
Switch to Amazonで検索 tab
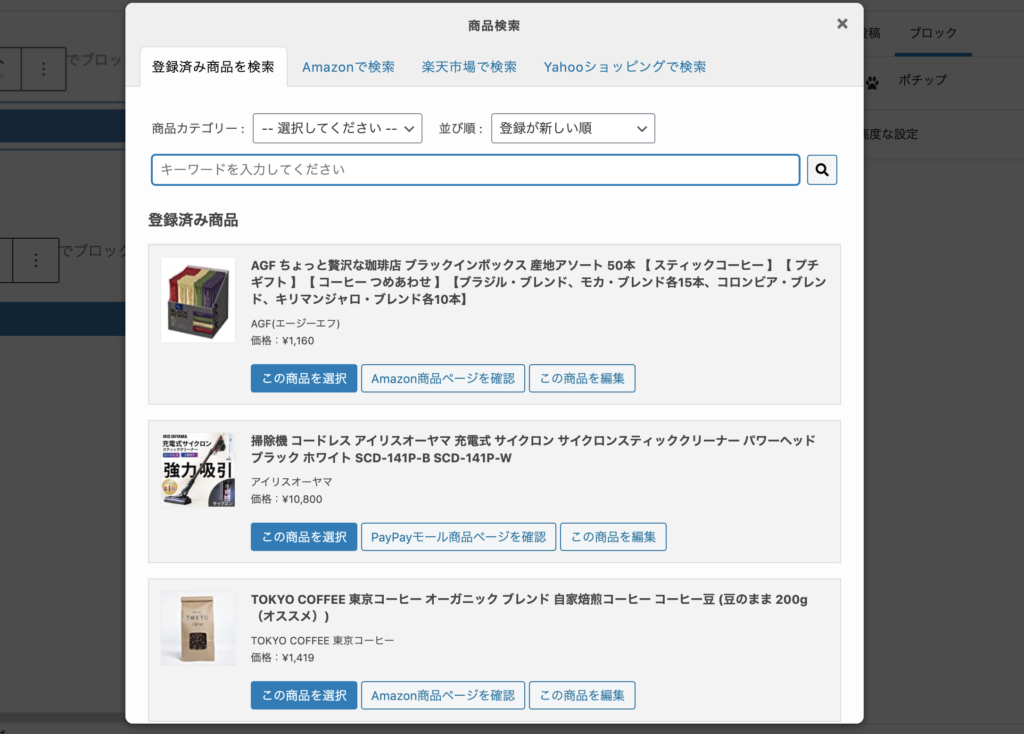click(348, 67)
